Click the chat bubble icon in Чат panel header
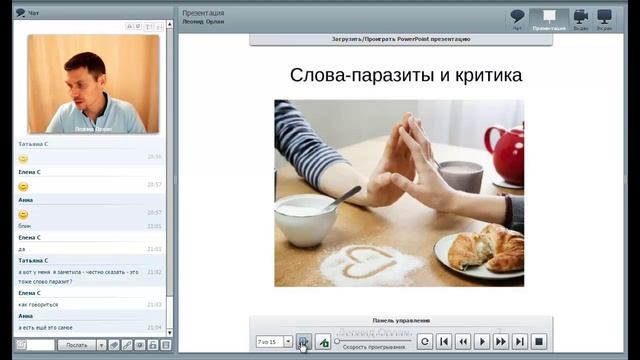Image resolution: width=640 pixels, height=360 pixels. point(20,13)
